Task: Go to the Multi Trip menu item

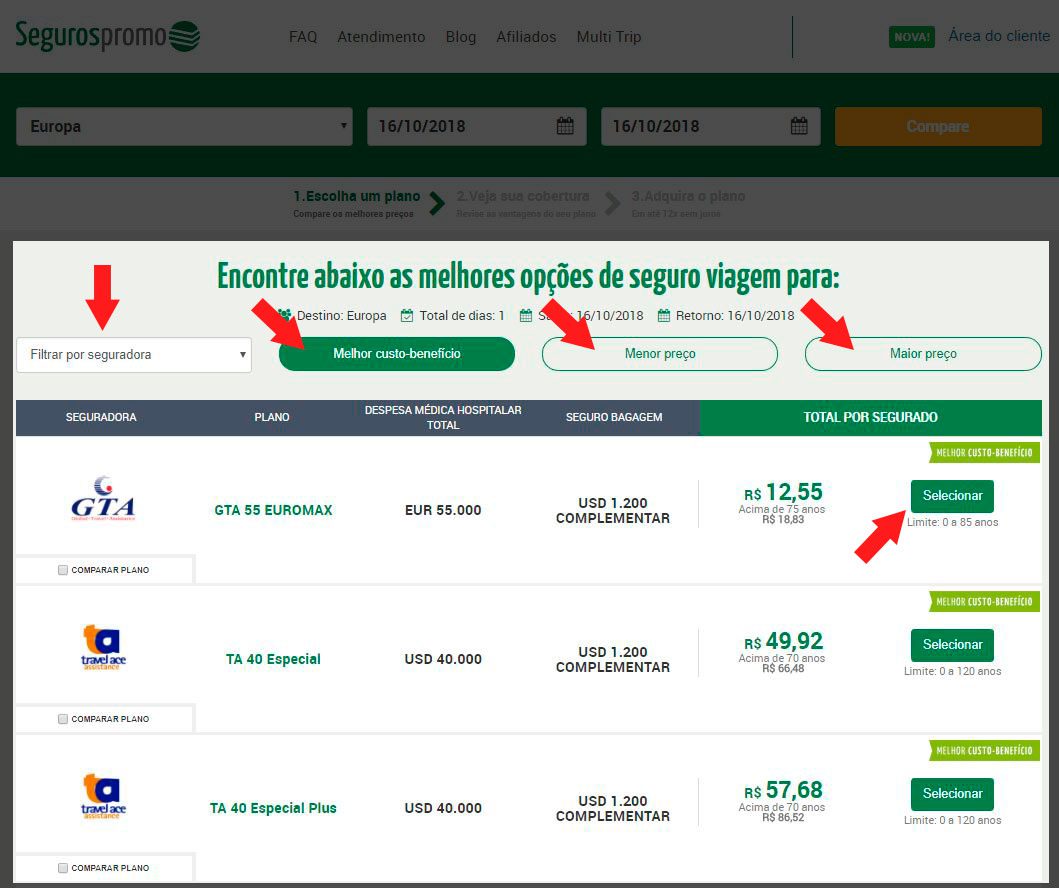Action: (x=609, y=36)
